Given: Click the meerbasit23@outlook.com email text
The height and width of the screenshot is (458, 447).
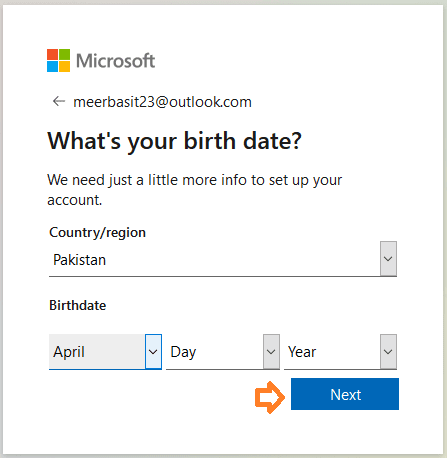Looking at the screenshot, I should coord(162,102).
